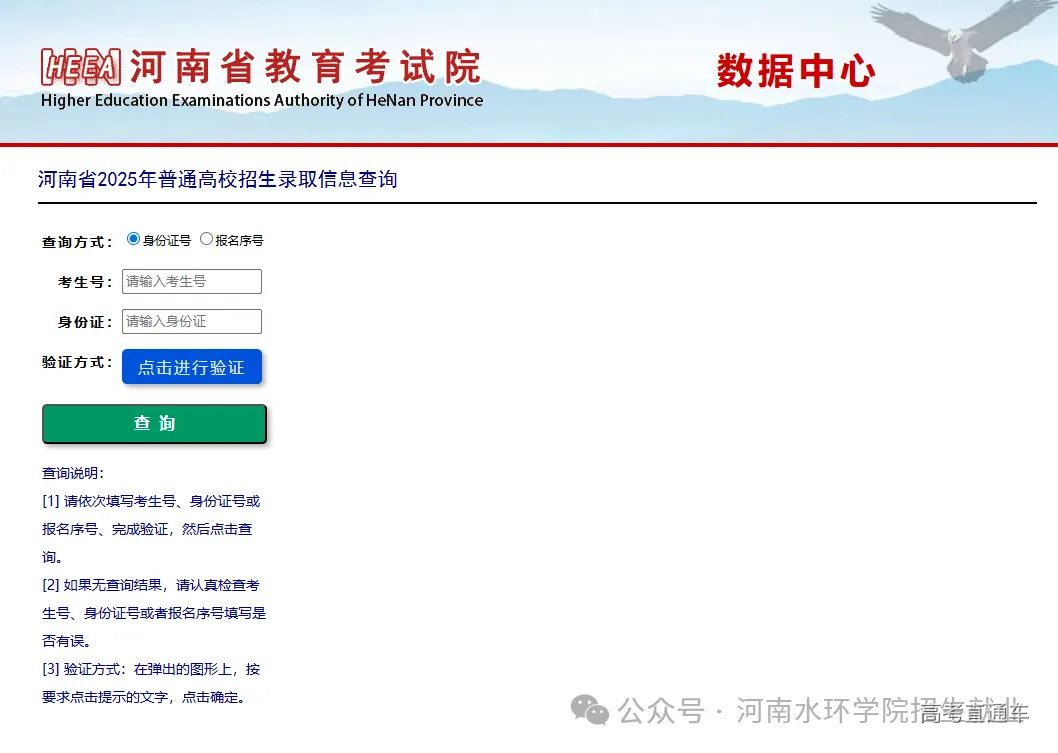The height and width of the screenshot is (753, 1058).
Task: Click the Higher Education Examinations Authority subtitle
Action: coord(261,100)
